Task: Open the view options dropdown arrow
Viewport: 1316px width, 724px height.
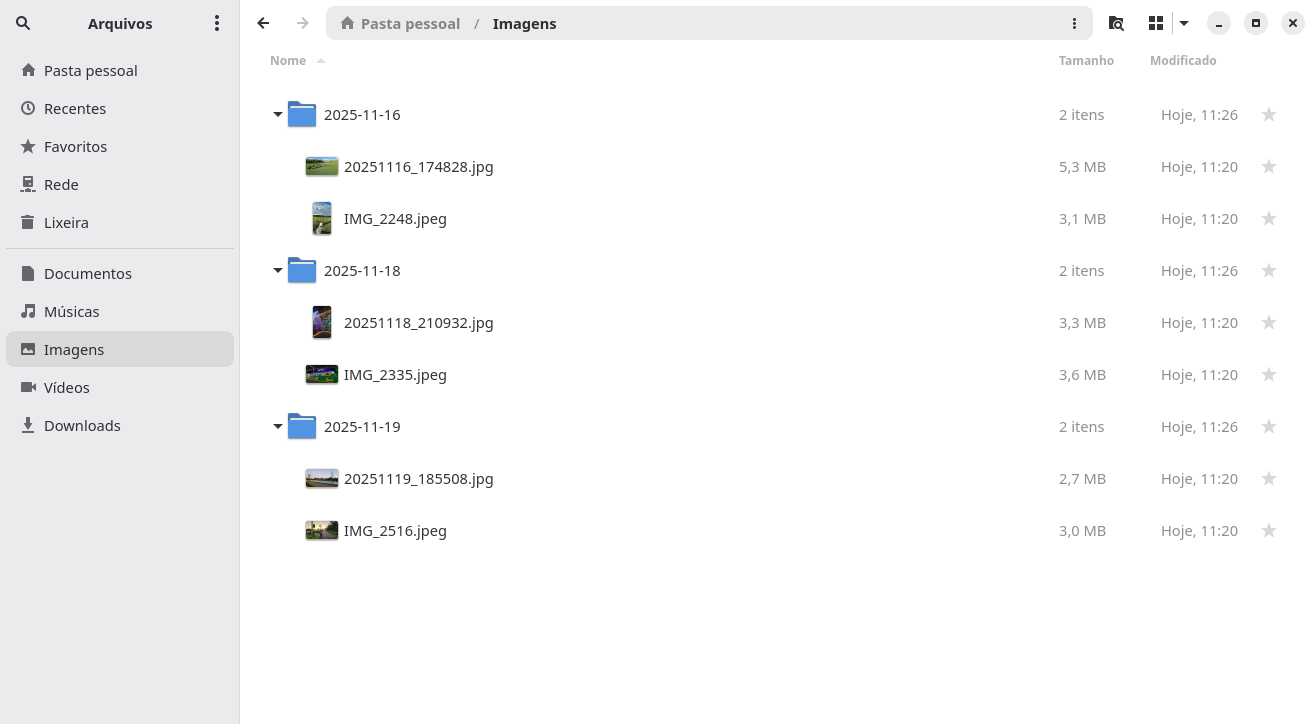Action: tap(1184, 23)
